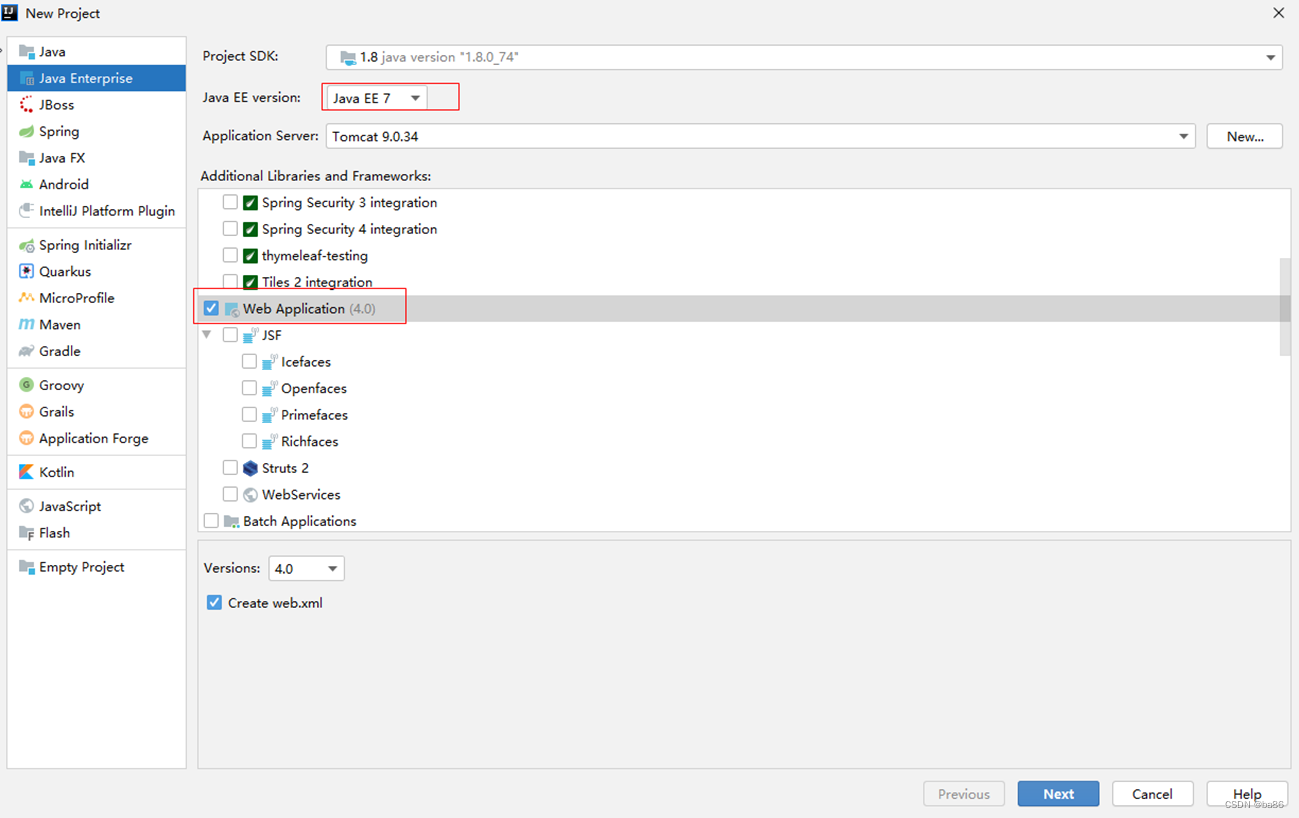Click the Flash folder icon
Screen dimensions: 1299x818
click(x=27, y=533)
